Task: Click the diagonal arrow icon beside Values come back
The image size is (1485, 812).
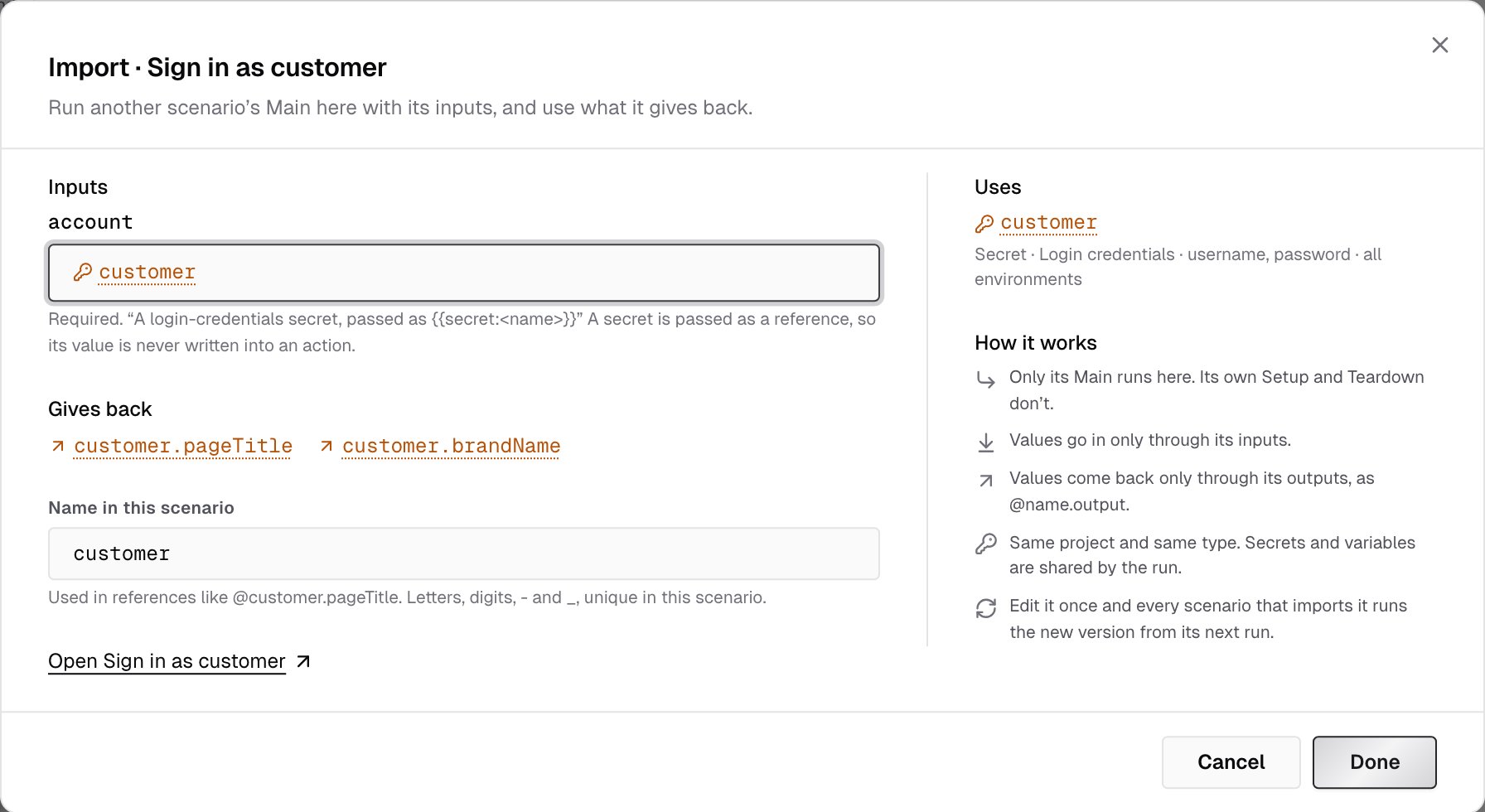Action: tap(985, 481)
